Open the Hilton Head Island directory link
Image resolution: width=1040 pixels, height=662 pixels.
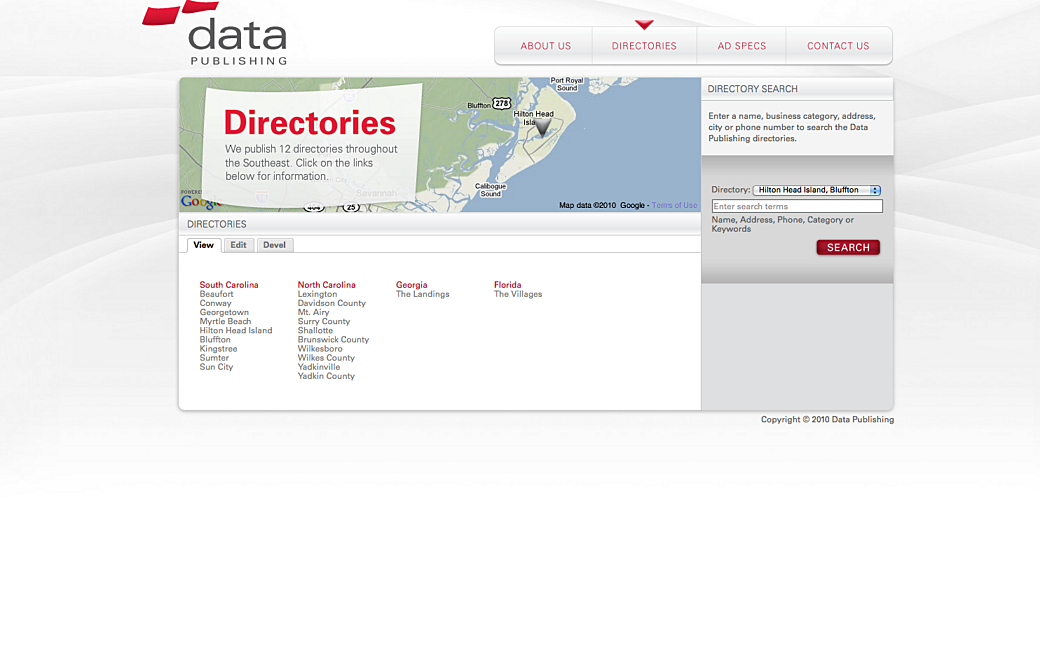tap(235, 331)
